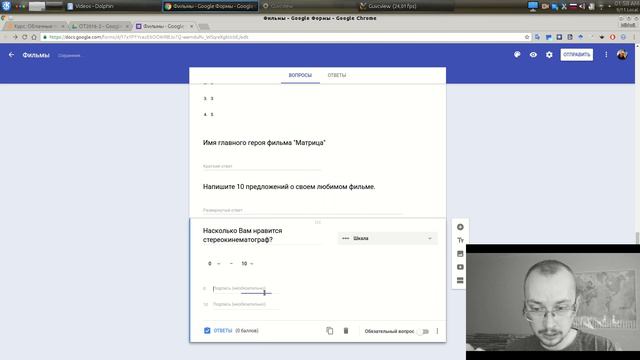This screenshot has width=640, height=360.
Task: Switch to the 'Курс: Облачные' browser tab
Action: (x=35, y=26)
